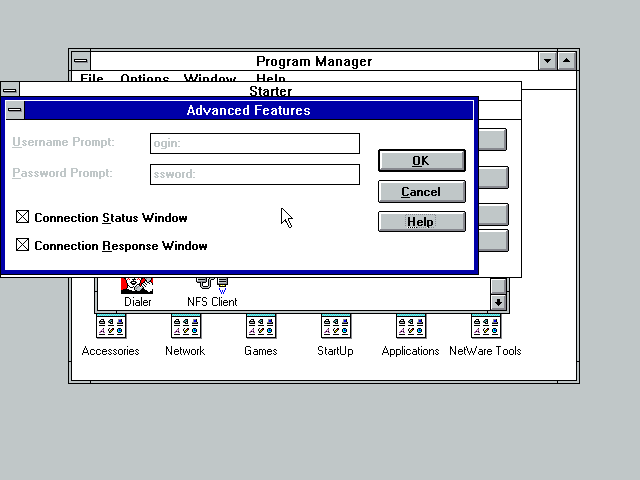Open the StartUp program group
Image resolution: width=640 pixels, height=480 pixels.
pyautogui.click(x=335, y=327)
